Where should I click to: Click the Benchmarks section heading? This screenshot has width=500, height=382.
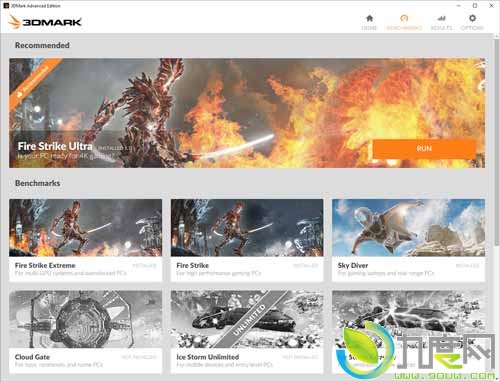point(38,183)
